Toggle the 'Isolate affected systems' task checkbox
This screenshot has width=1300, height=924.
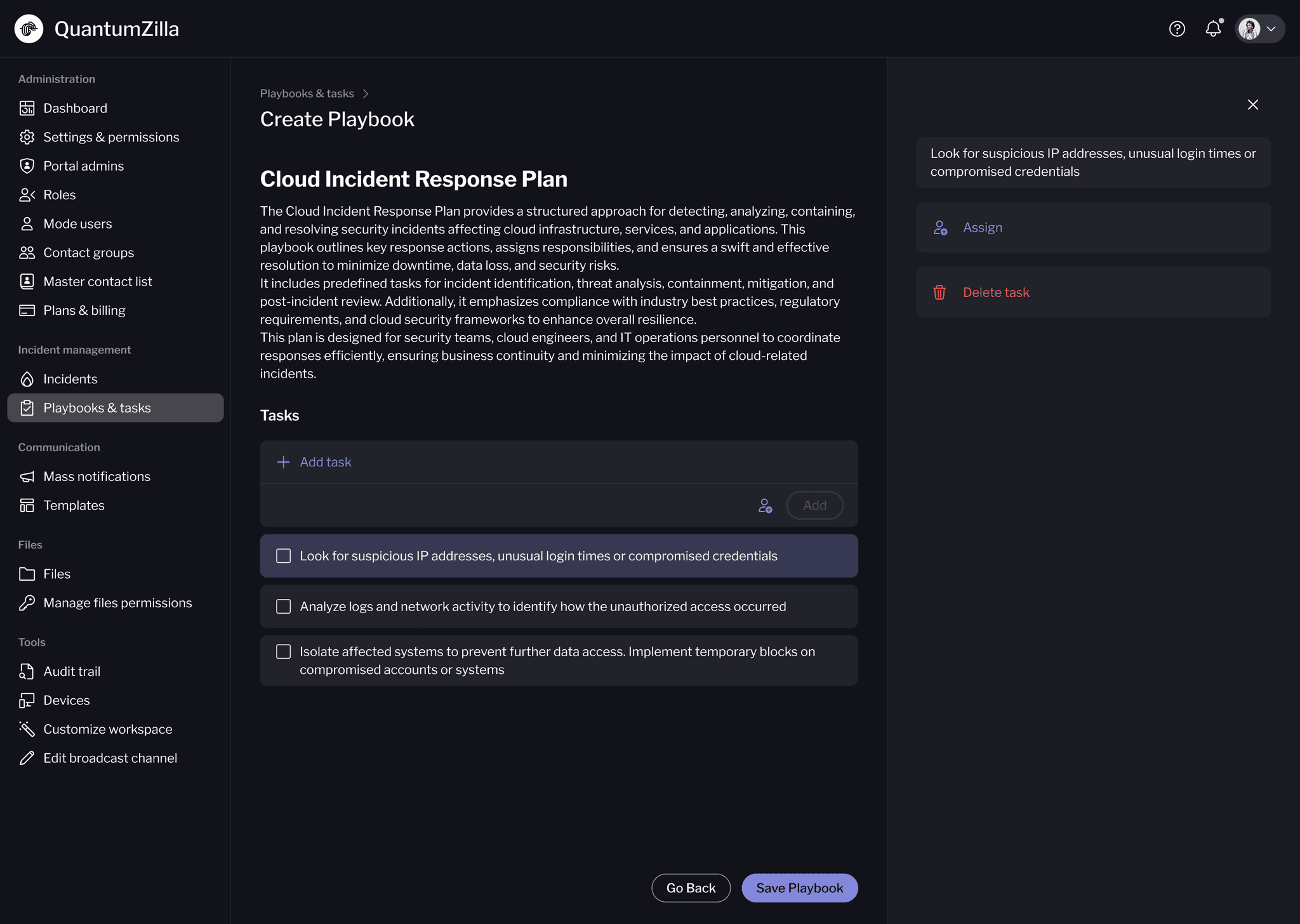(x=284, y=652)
